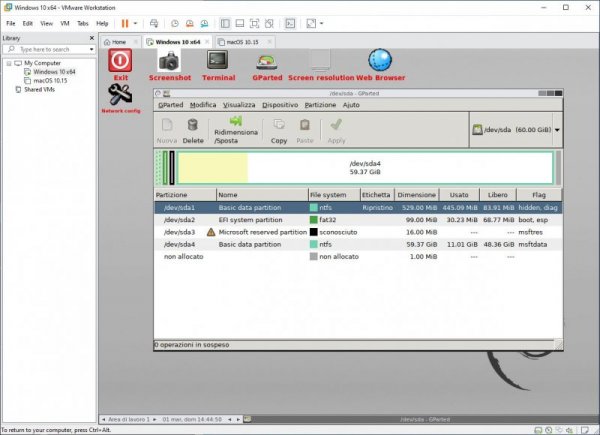This screenshot has height=435, width=600.
Task: Click the red Exit power icon
Action: tap(120, 60)
